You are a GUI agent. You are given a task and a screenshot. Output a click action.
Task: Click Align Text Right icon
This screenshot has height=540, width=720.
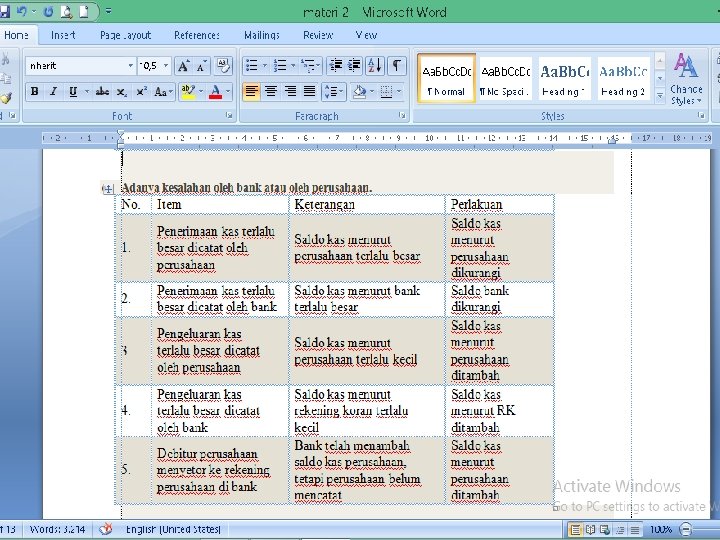(x=290, y=91)
